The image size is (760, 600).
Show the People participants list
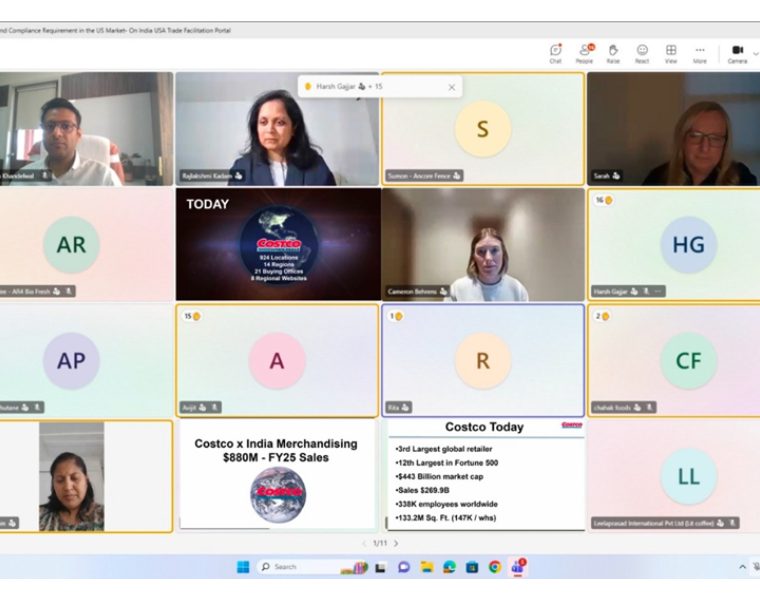click(584, 52)
